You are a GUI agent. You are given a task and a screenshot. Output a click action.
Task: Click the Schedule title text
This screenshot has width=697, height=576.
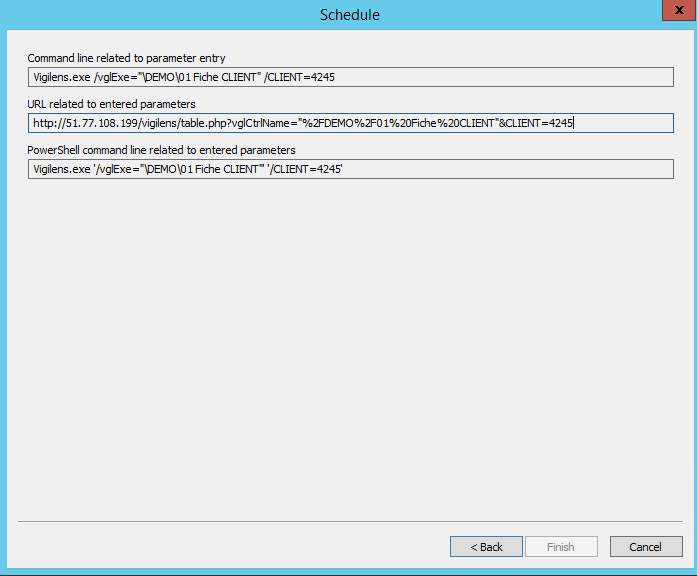(x=350, y=15)
